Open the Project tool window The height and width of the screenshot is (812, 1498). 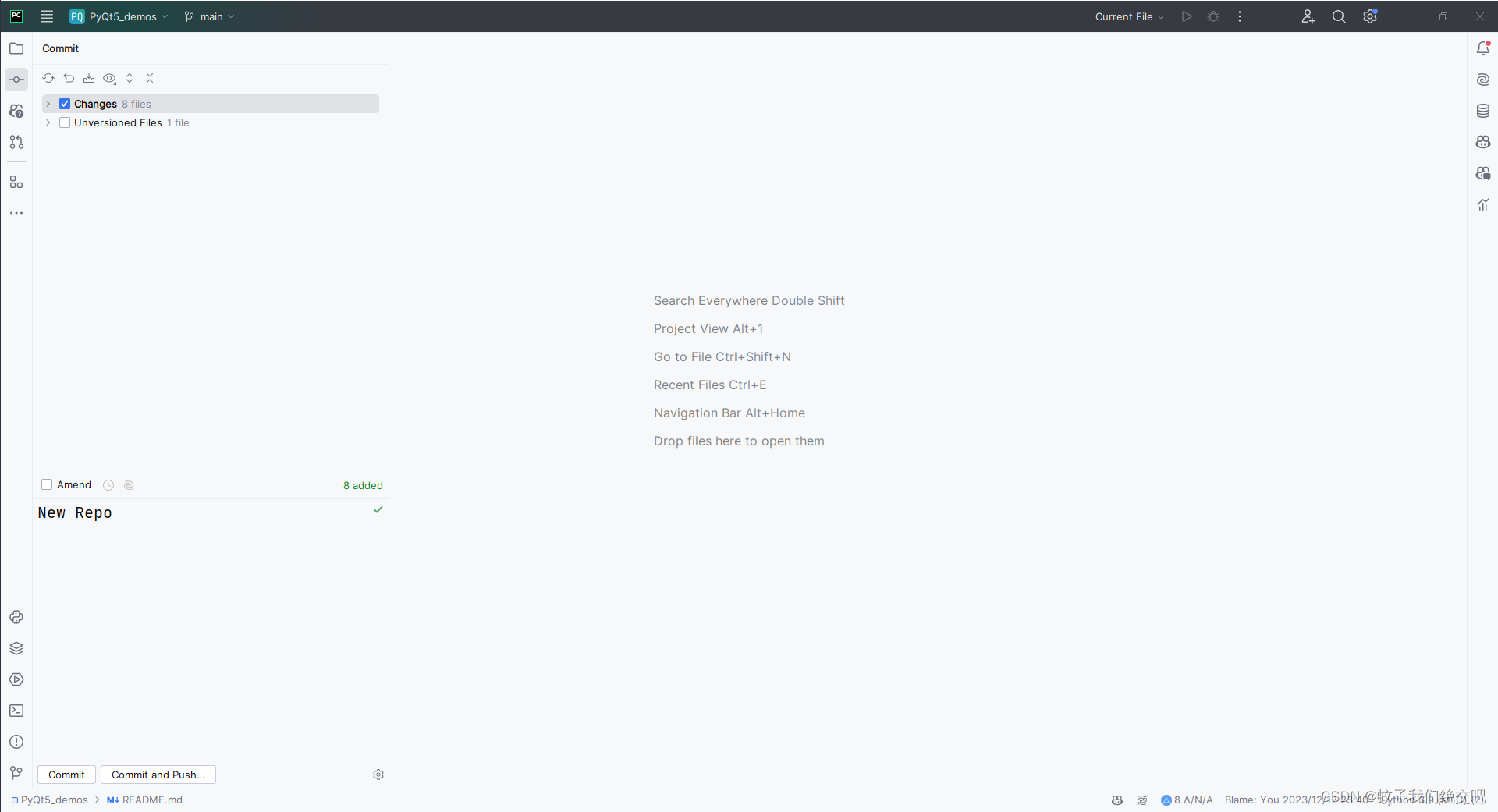16,48
